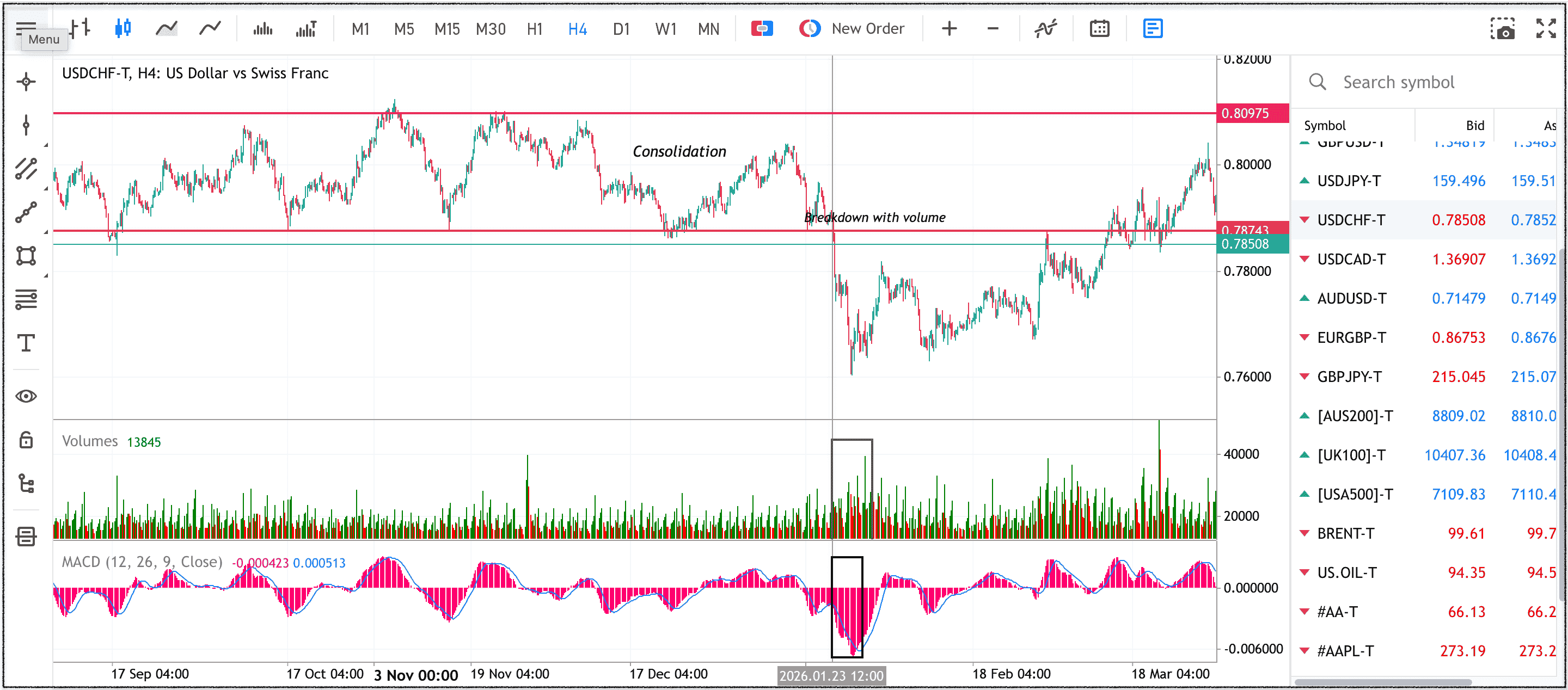Viewport: 1568px width, 690px height.
Task: Open the indicators list icon
Action: click(1045, 28)
